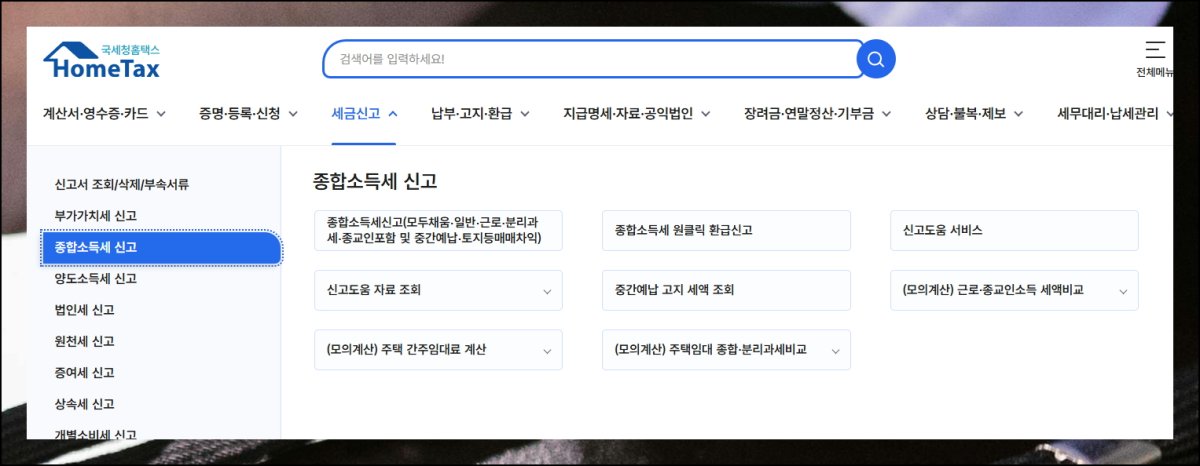Viewport: 1200px width, 466px height.
Task: Expand (모의계산) 주택임대 종합·분리과세비교 dropdown
Action: point(726,350)
